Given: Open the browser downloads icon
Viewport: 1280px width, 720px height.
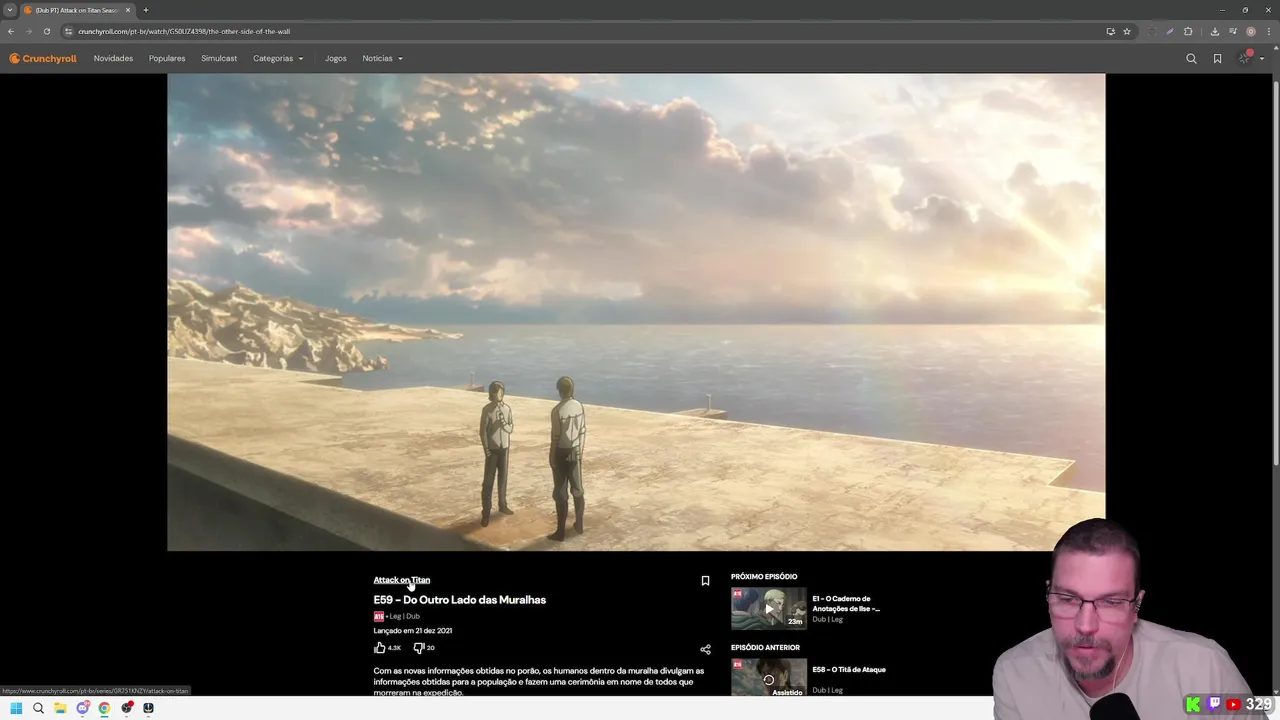Looking at the screenshot, I should coord(1215,31).
